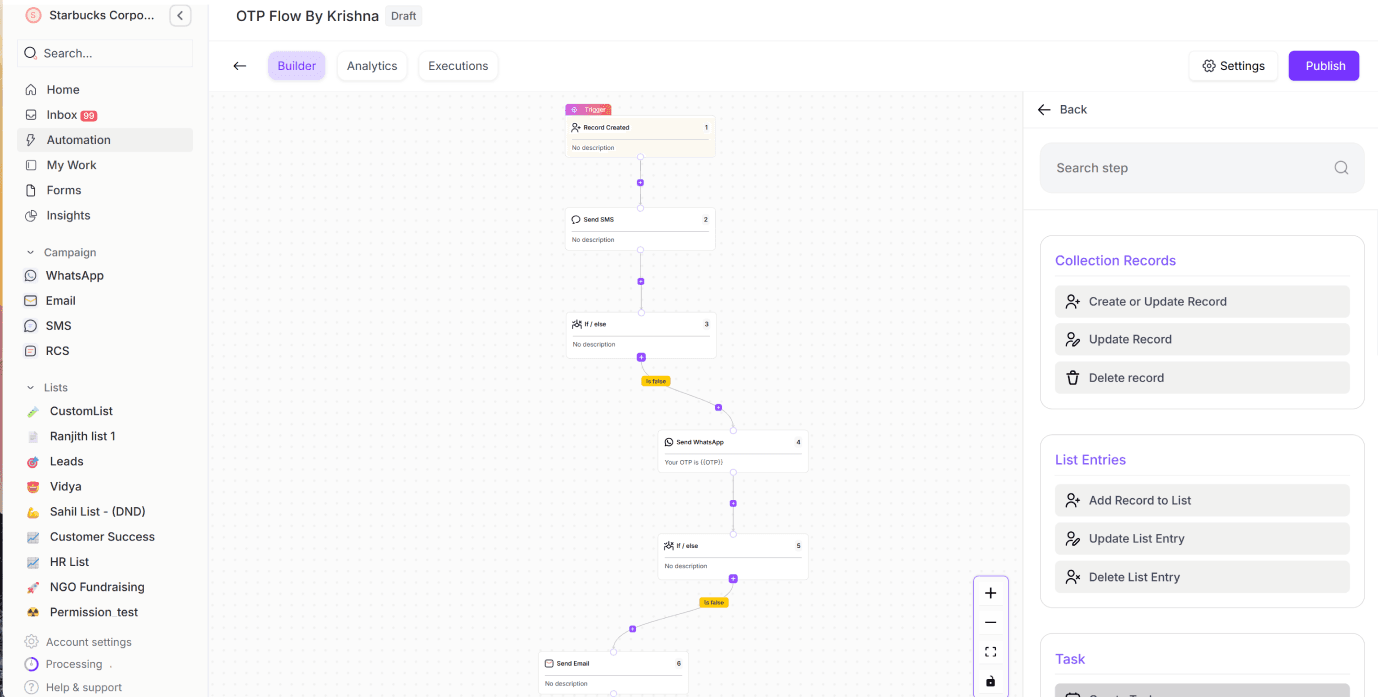Click the zoom out minus canvas control

(x=990, y=622)
